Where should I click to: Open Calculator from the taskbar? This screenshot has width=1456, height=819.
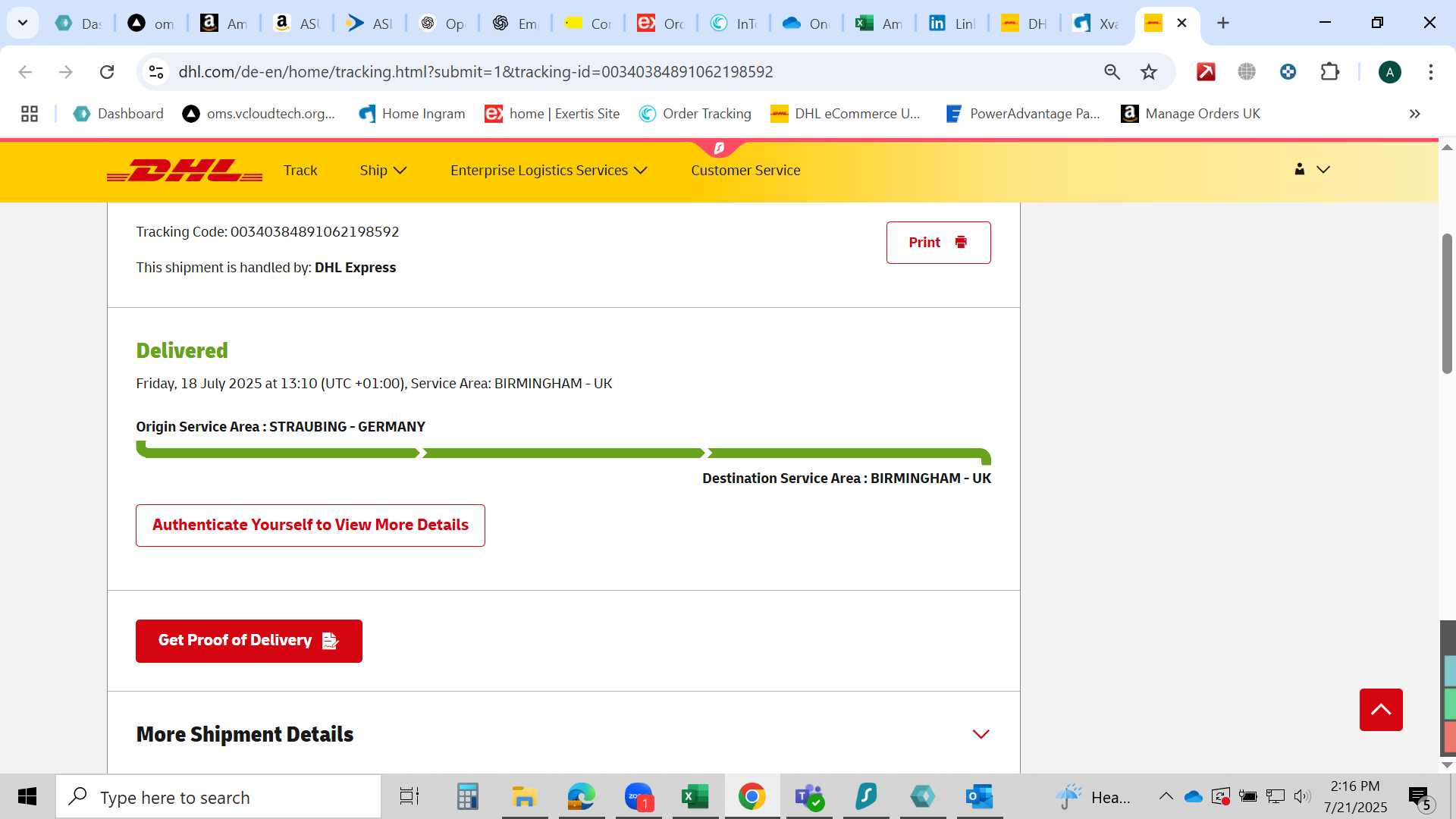467,797
